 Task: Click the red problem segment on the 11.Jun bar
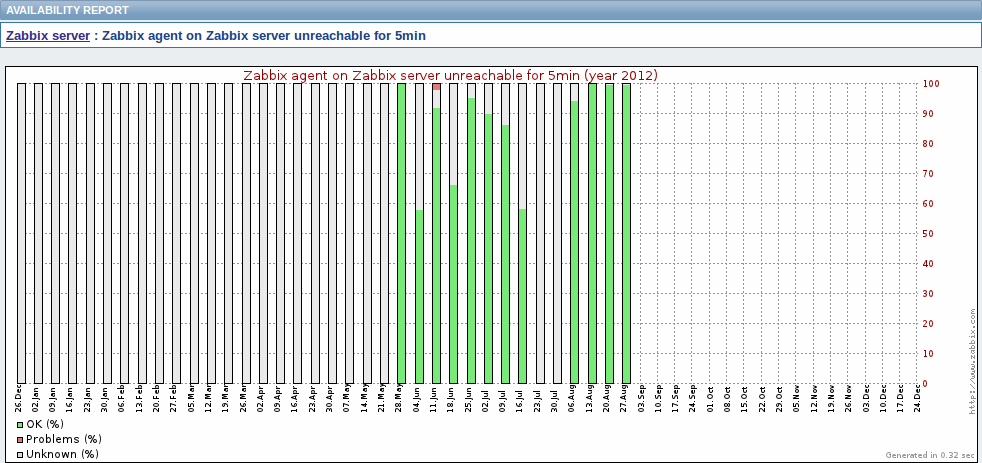click(437, 86)
